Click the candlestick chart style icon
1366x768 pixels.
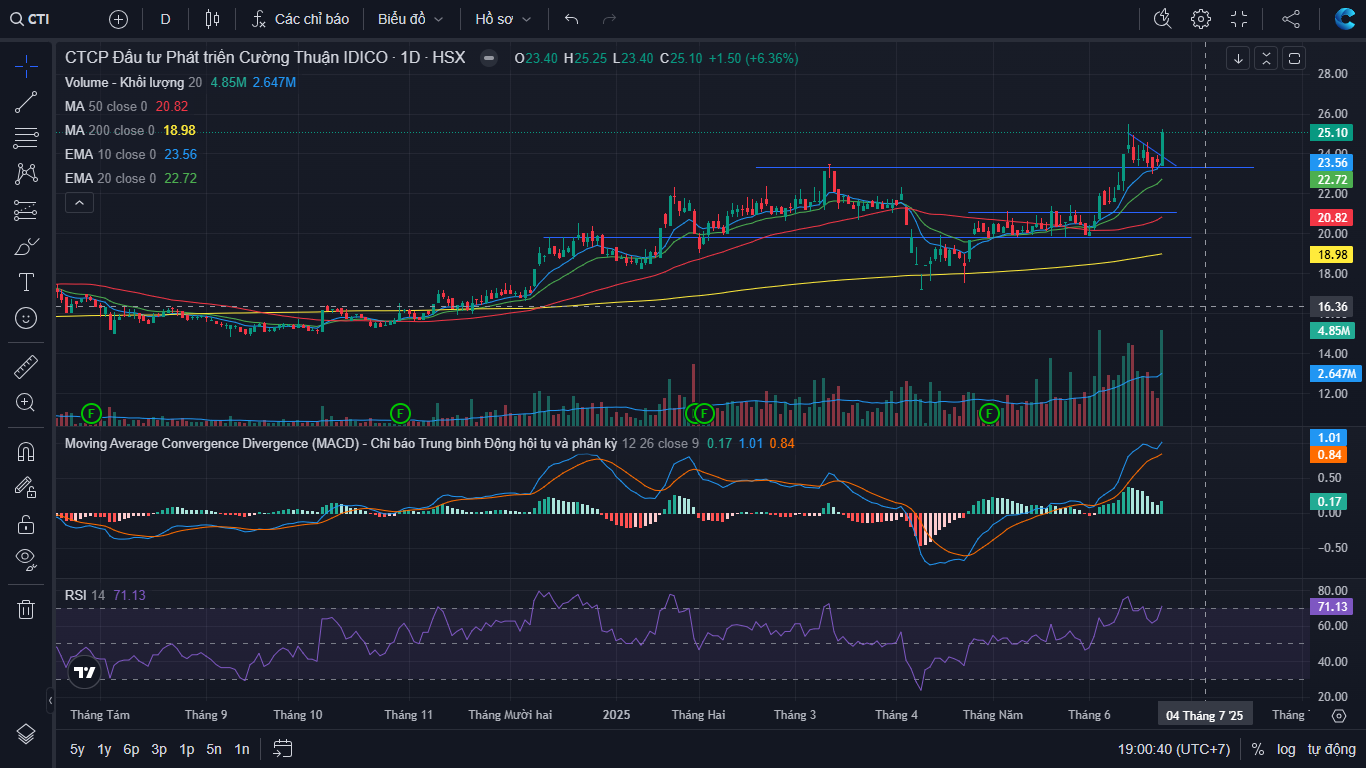point(211,19)
